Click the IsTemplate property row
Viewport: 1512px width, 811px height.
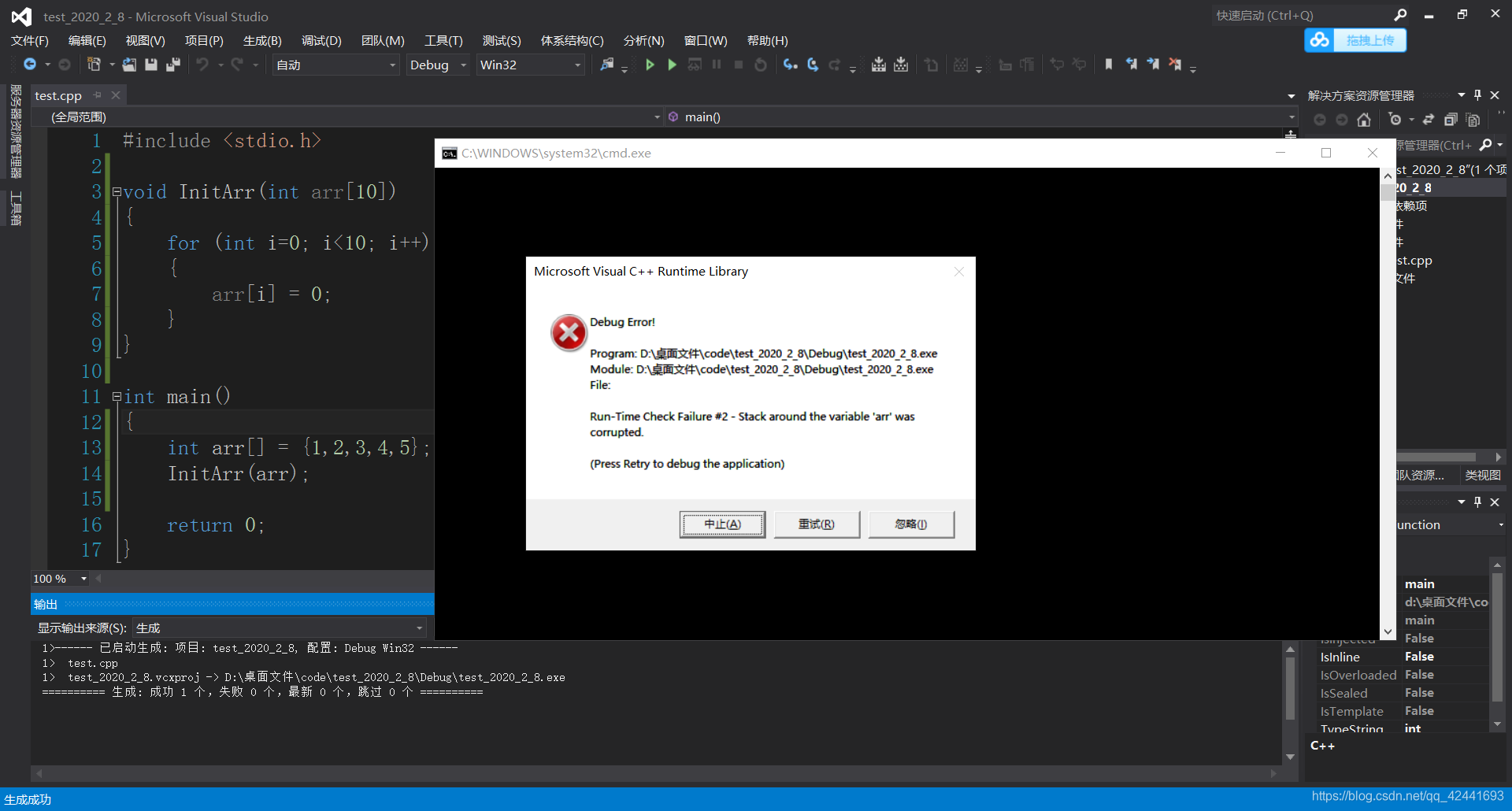point(1403,711)
